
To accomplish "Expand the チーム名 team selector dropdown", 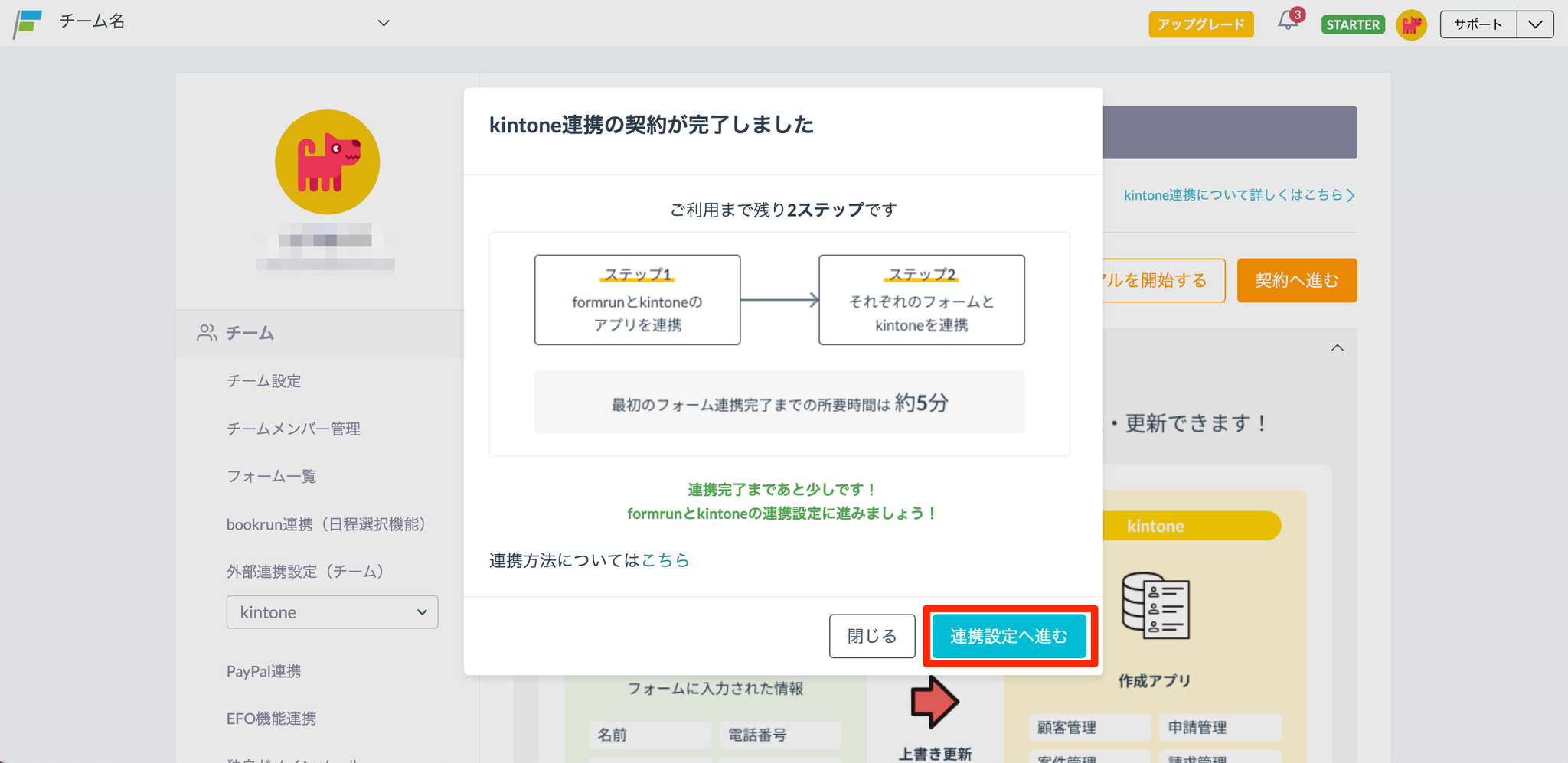I will pyautogui.click(x=384, y=23).
